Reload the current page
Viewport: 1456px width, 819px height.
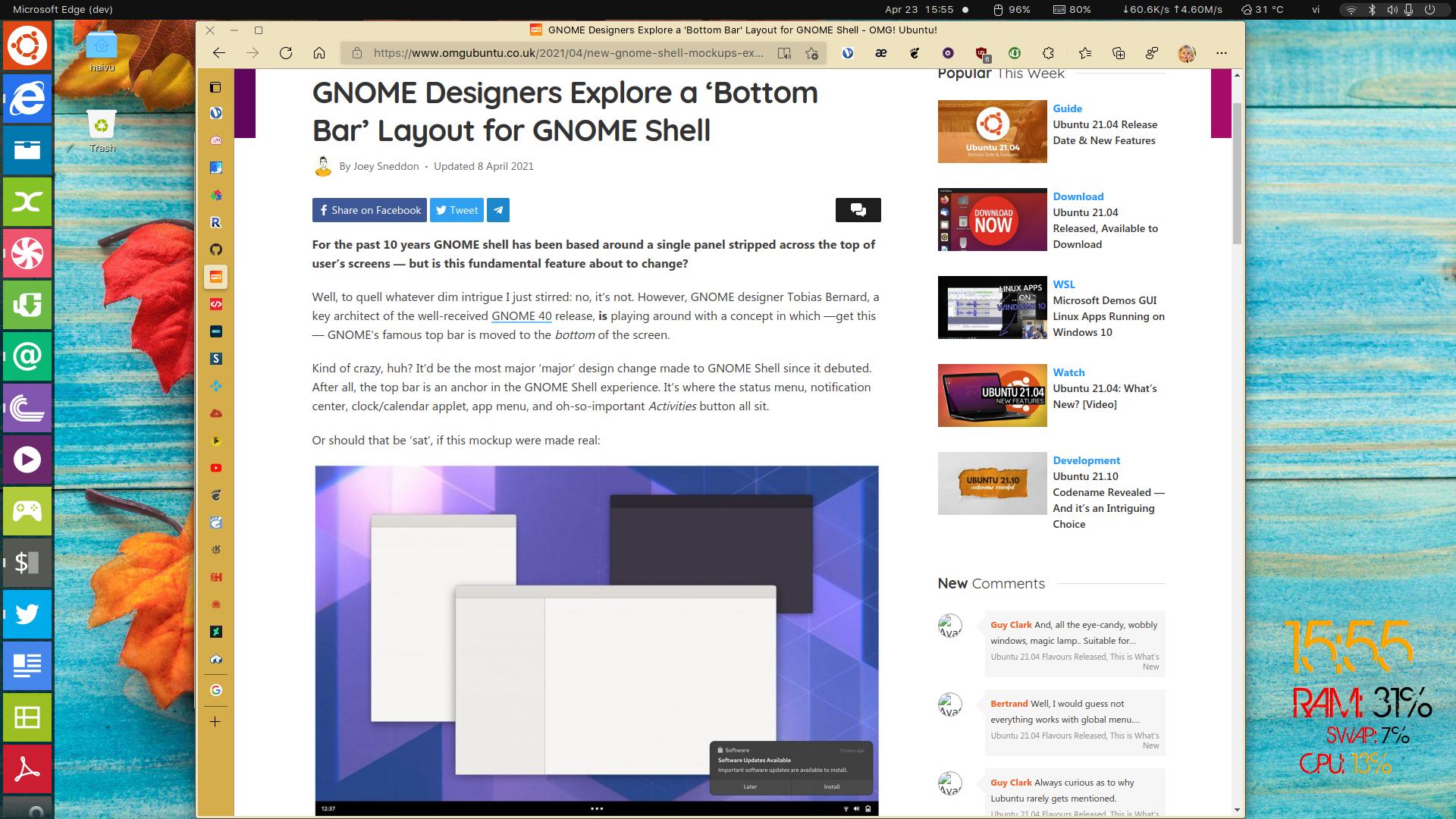coord(286,53)
